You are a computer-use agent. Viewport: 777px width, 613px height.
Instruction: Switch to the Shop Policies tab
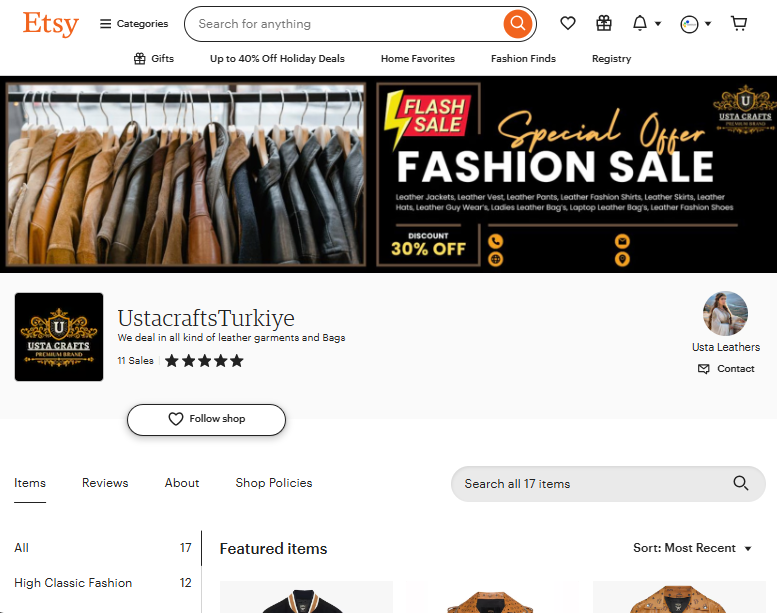point(274,483)
